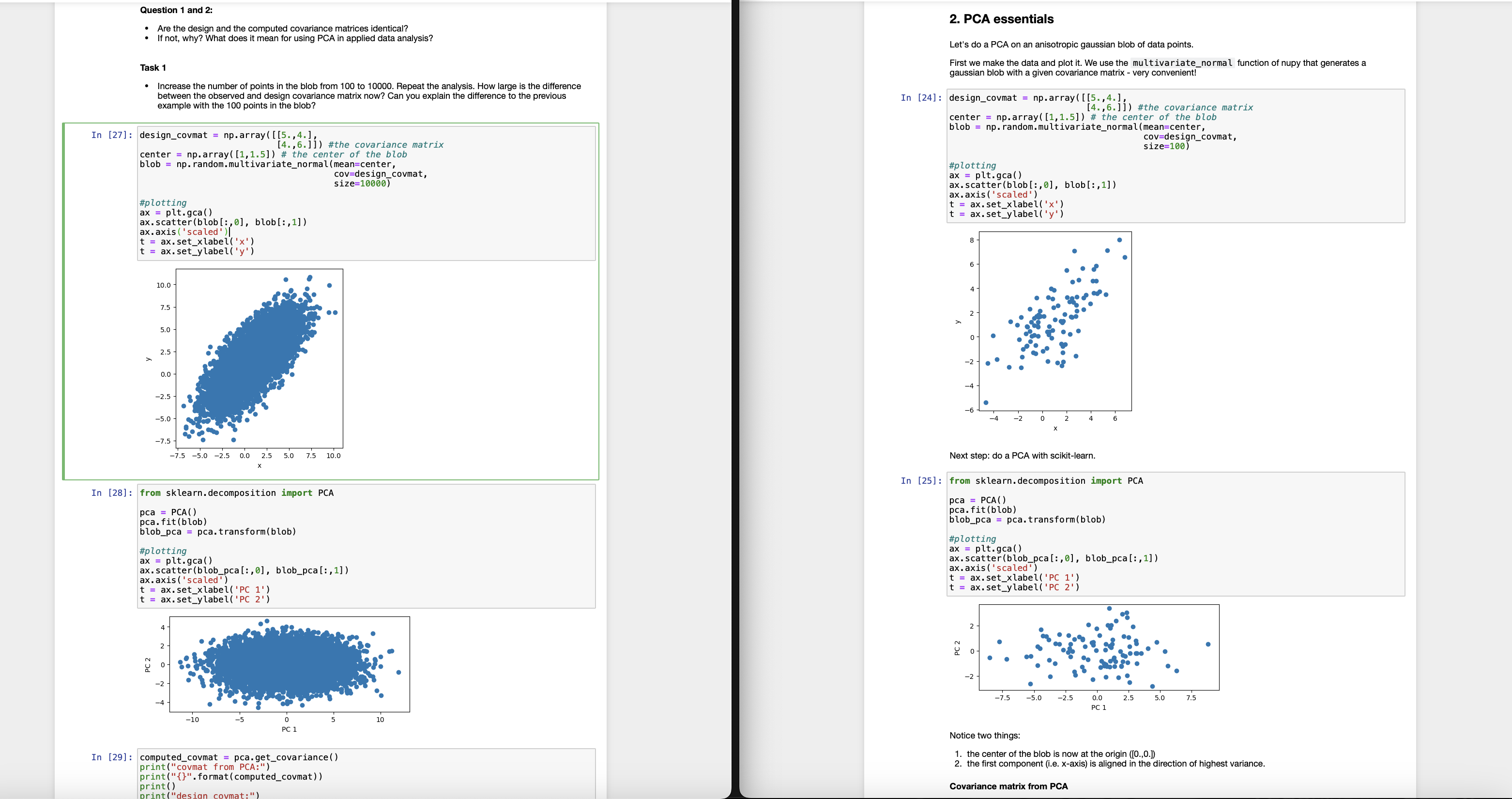Click the sparse PC 1 vs PC 2 plot
Screen dimensions: 1512x799
click(1098, 647)
